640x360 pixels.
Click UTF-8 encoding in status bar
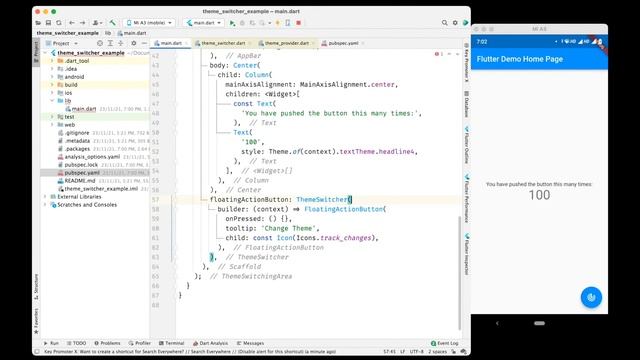[417, 351]
